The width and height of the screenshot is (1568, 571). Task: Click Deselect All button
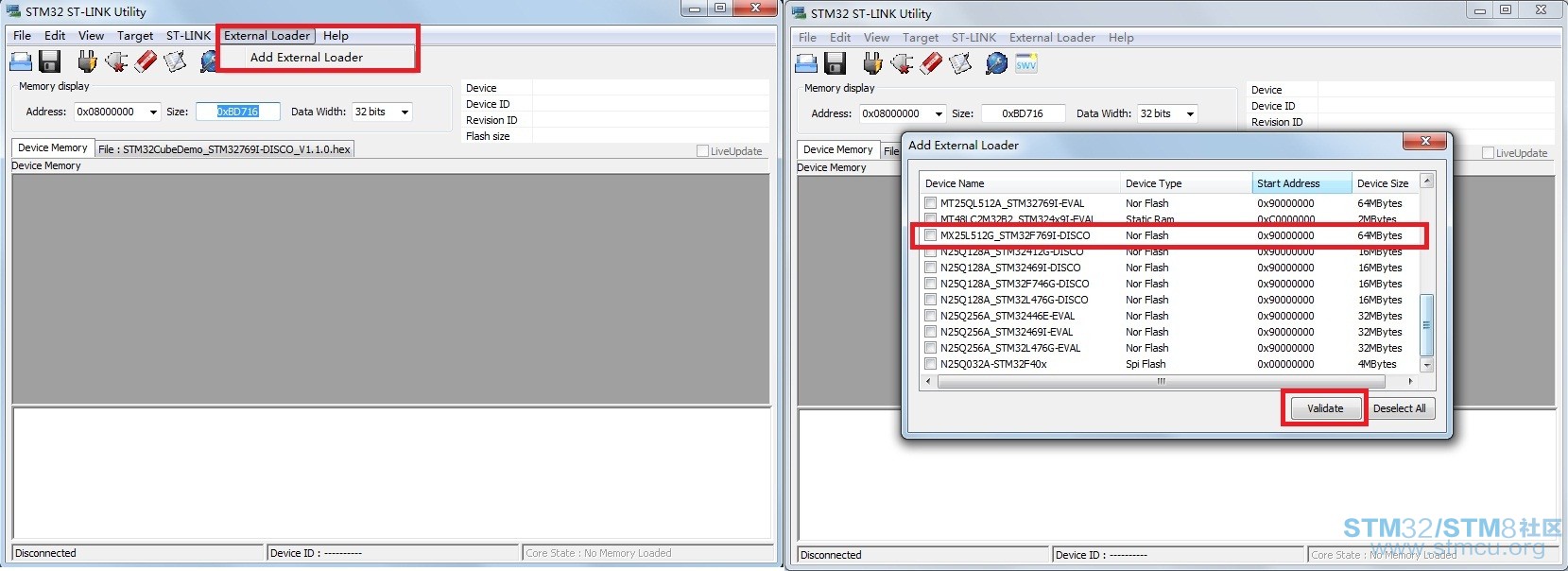point(1399,408)
